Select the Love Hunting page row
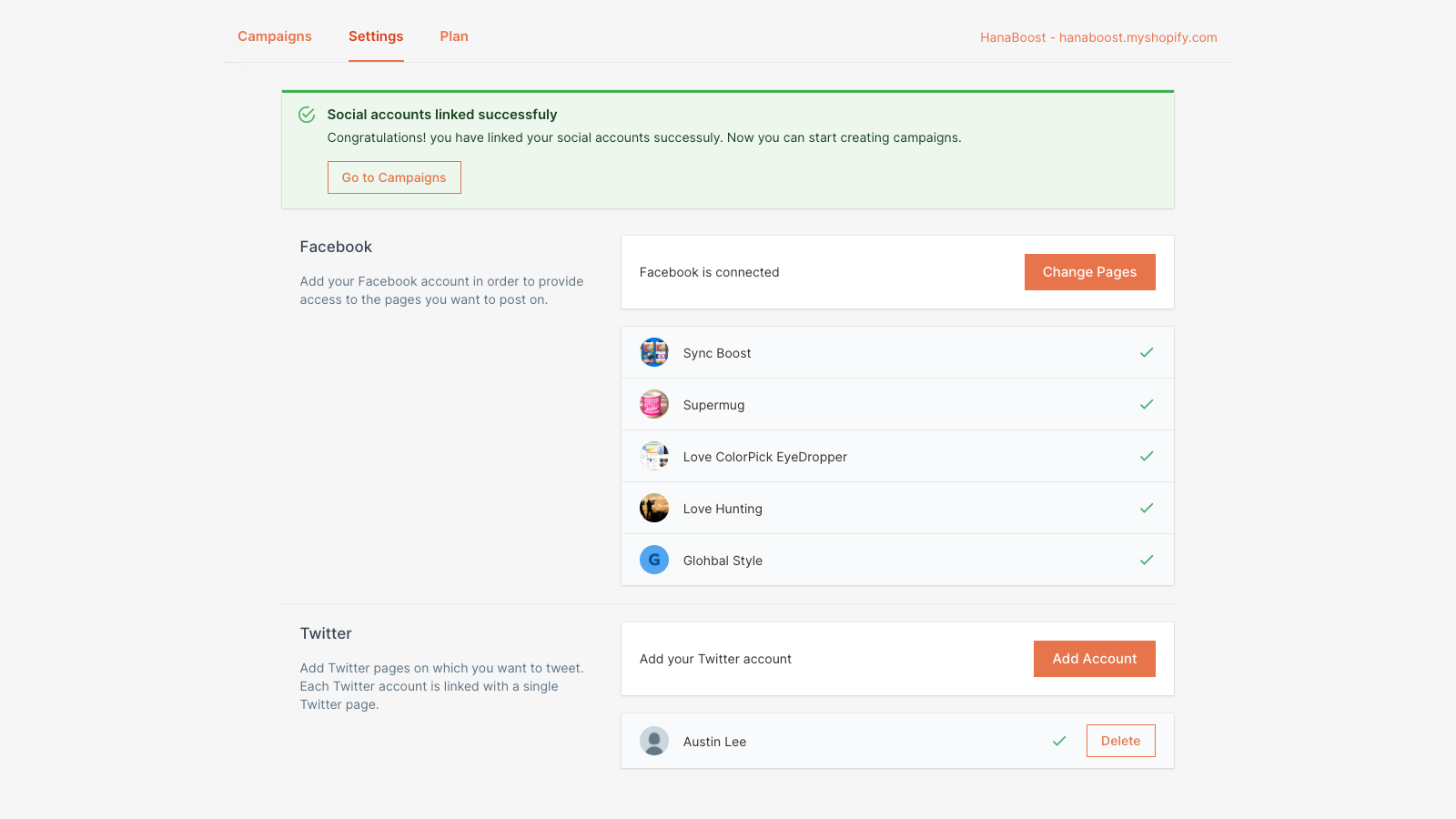 pyautogui.click(x=896, y=508)
